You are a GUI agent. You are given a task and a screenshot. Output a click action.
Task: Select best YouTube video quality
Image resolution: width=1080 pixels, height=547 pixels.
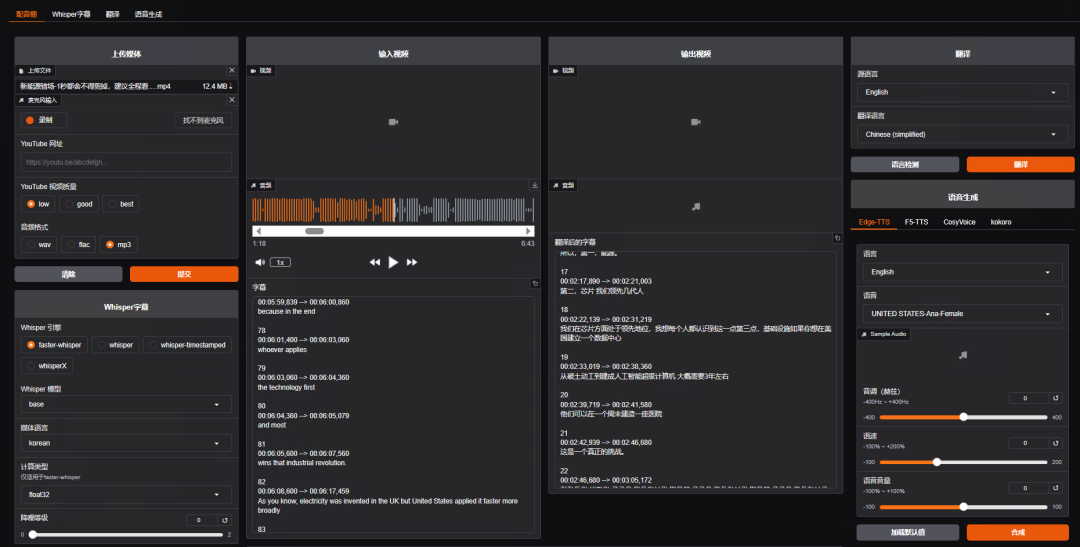(x=121, y=204)
